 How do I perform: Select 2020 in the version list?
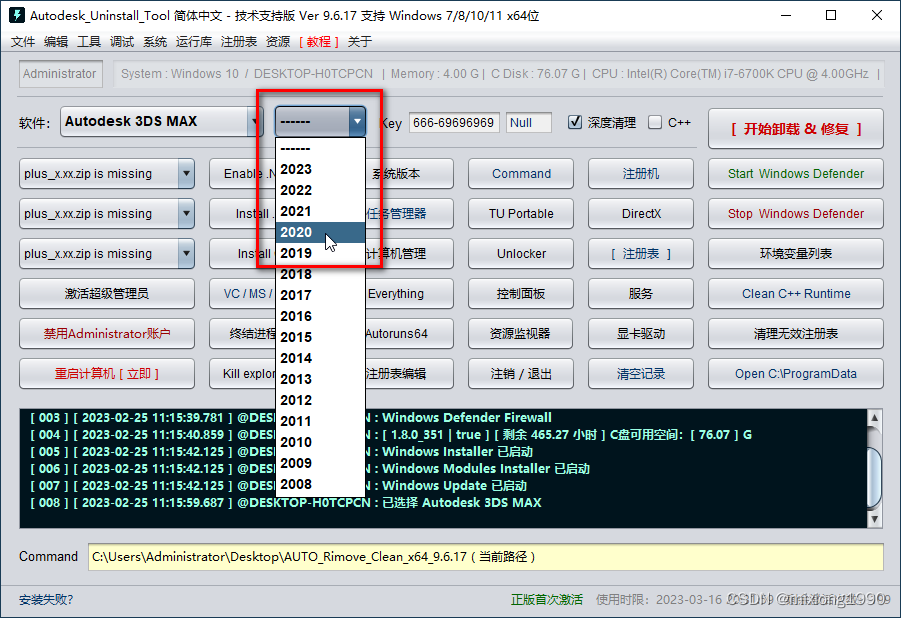[x=320, y=232]
